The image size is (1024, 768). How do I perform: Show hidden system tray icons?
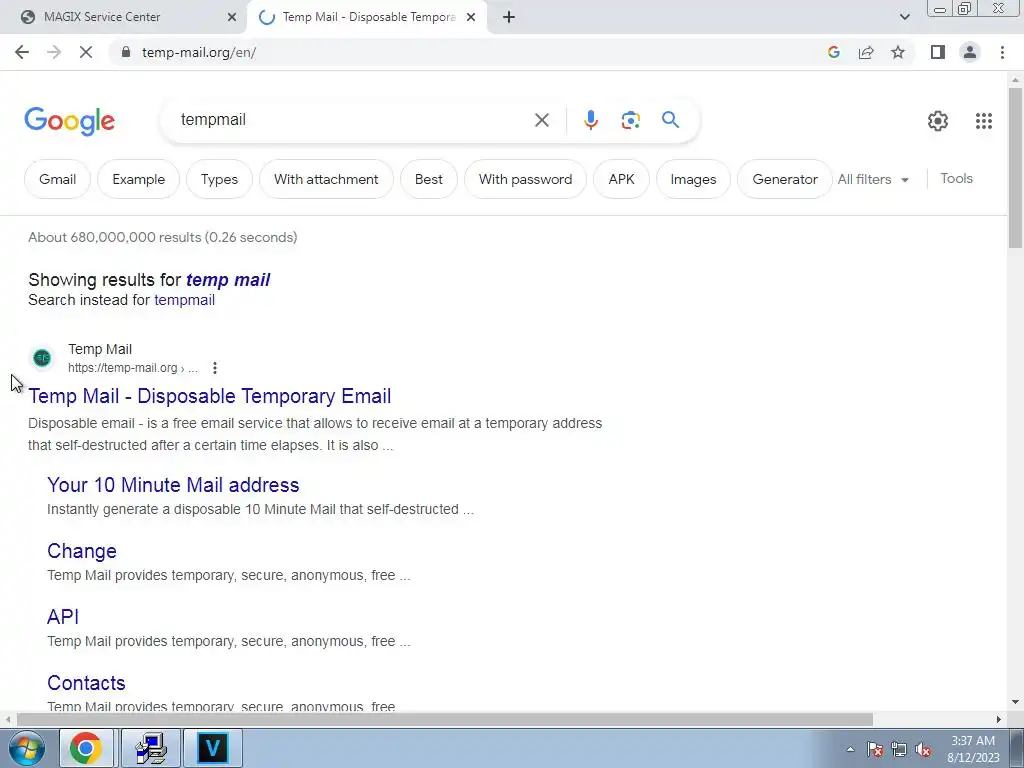click(850, 749)
